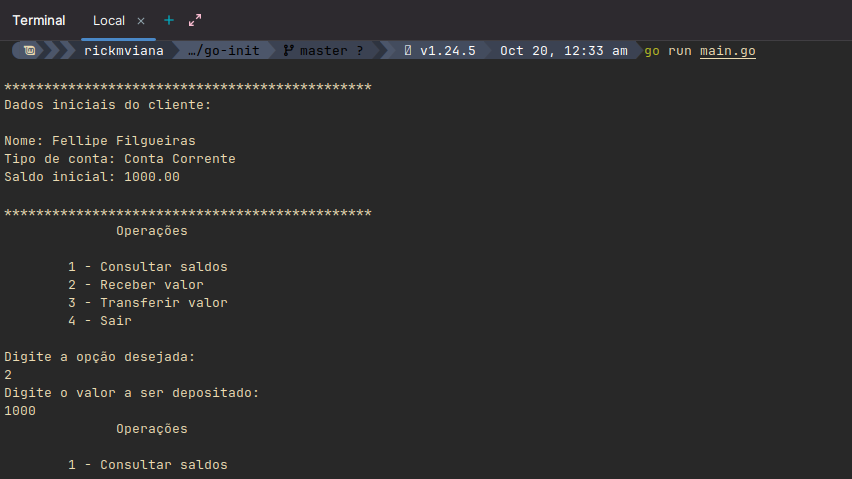
Task: Click the '4 - Sair' menu line
Action: coord(100,321)
